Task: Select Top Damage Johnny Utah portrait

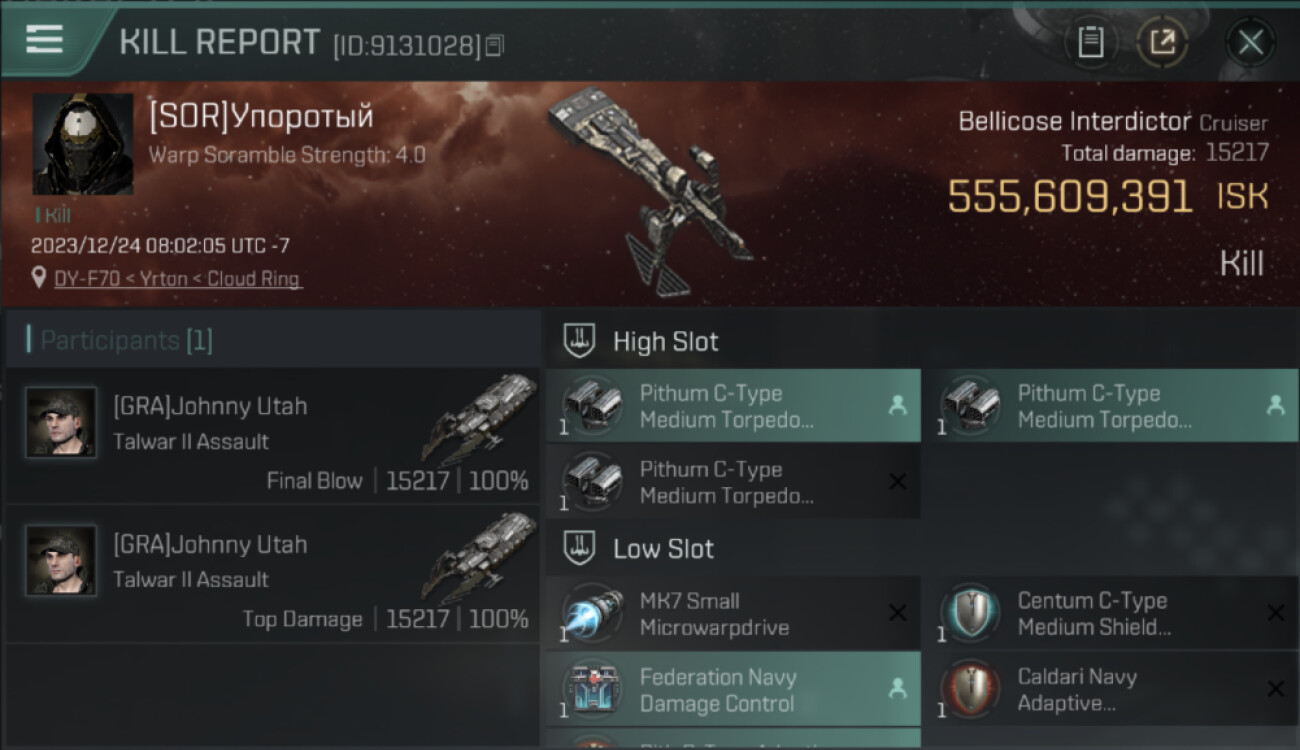Action: tap(62, 560)
